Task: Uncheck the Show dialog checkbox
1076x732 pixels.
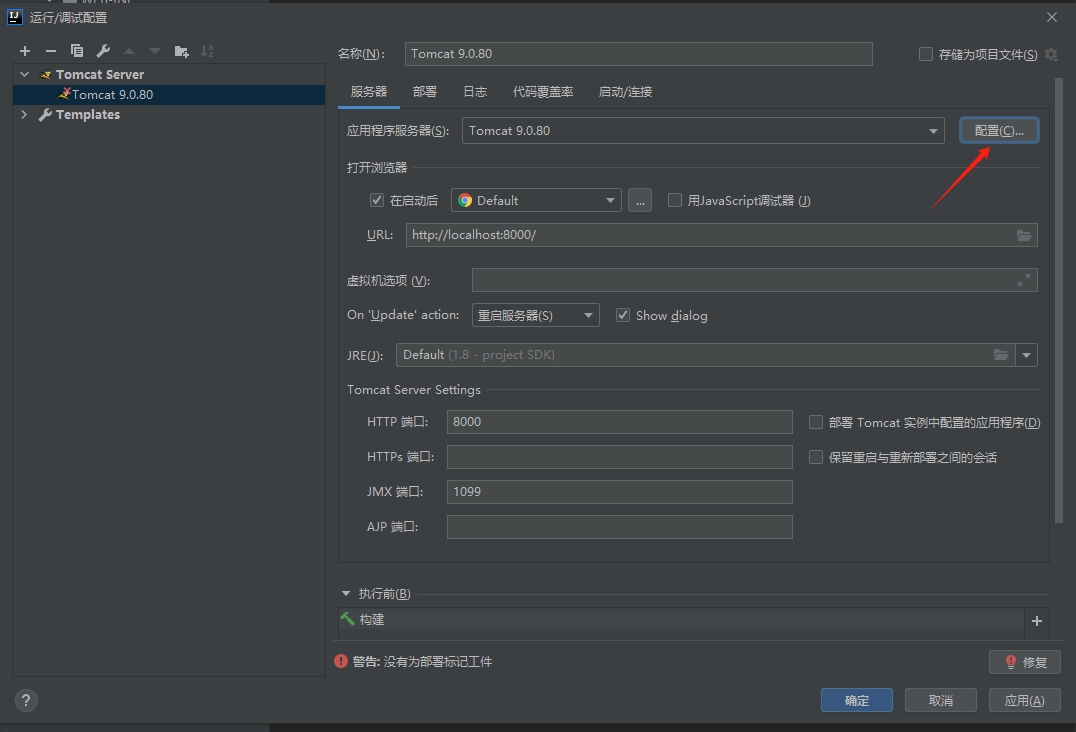Action: [623, 316]
